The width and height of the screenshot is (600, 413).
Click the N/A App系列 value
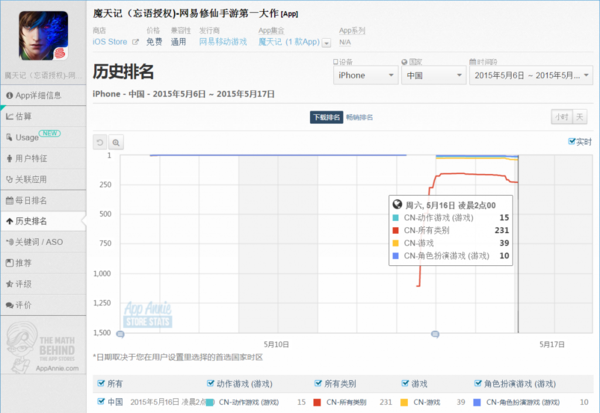pos(345,42)
